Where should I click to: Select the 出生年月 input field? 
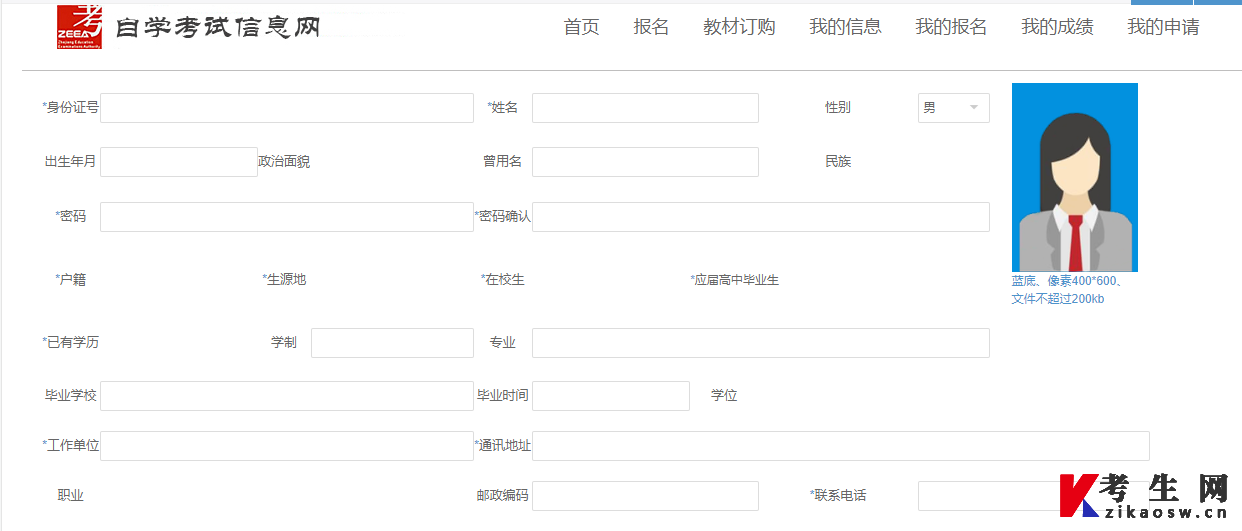179,162
